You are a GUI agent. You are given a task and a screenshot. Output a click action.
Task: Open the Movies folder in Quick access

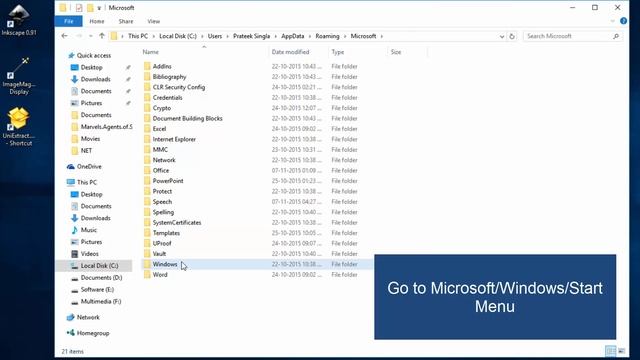coord(86,139)
